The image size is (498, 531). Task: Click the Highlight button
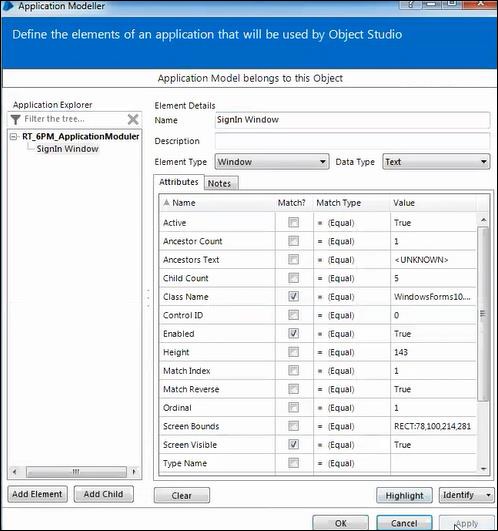(x=404, y=495)
